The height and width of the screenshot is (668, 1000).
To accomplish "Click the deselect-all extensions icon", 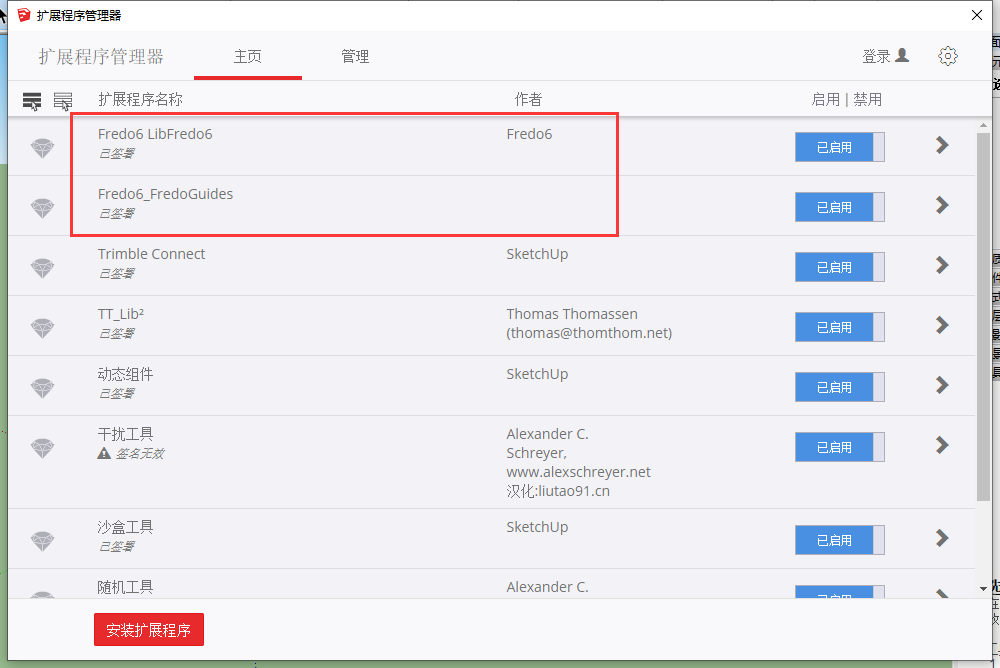I will [62, 101].
